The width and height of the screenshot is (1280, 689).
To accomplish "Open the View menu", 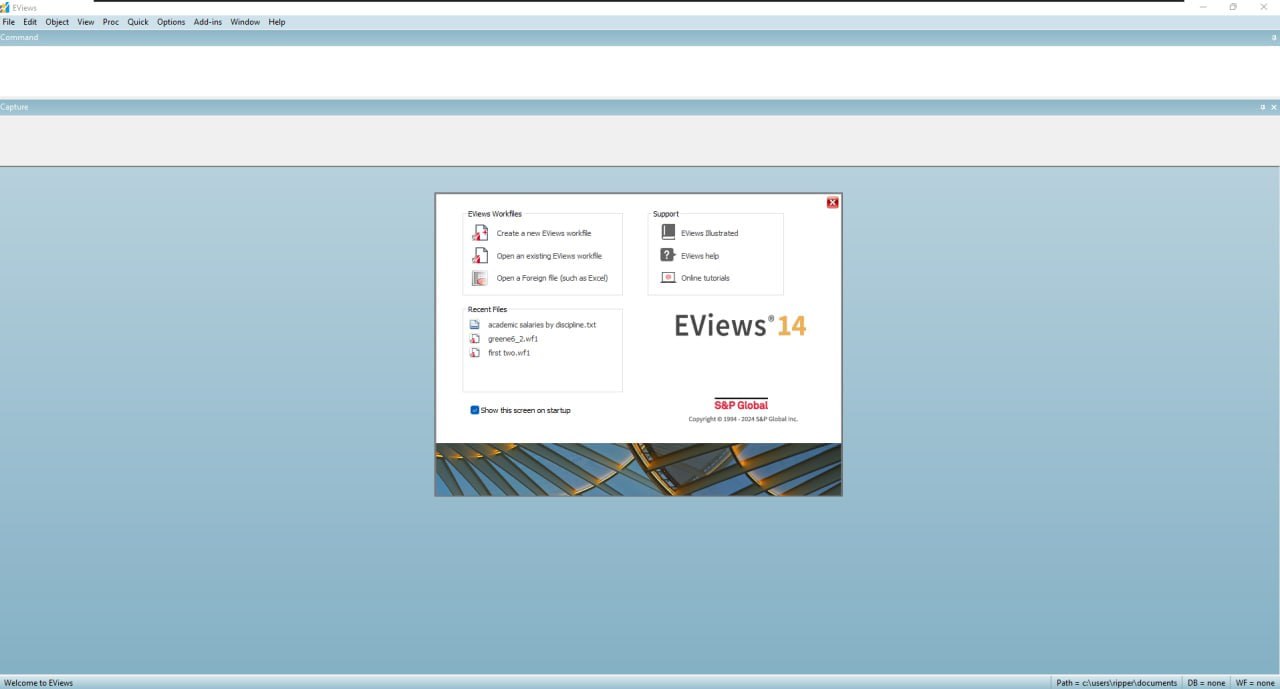I will pyautogui.click(x=86, y=22).
